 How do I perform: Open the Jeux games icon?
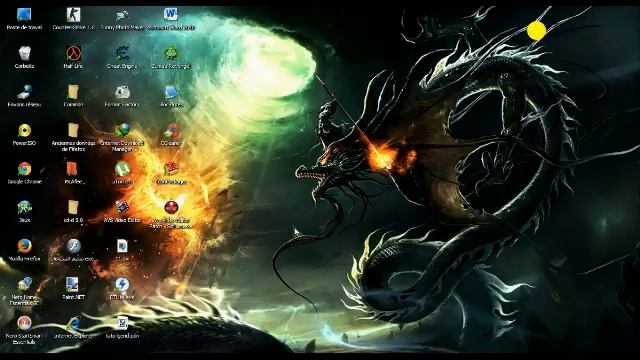point(24,207)
